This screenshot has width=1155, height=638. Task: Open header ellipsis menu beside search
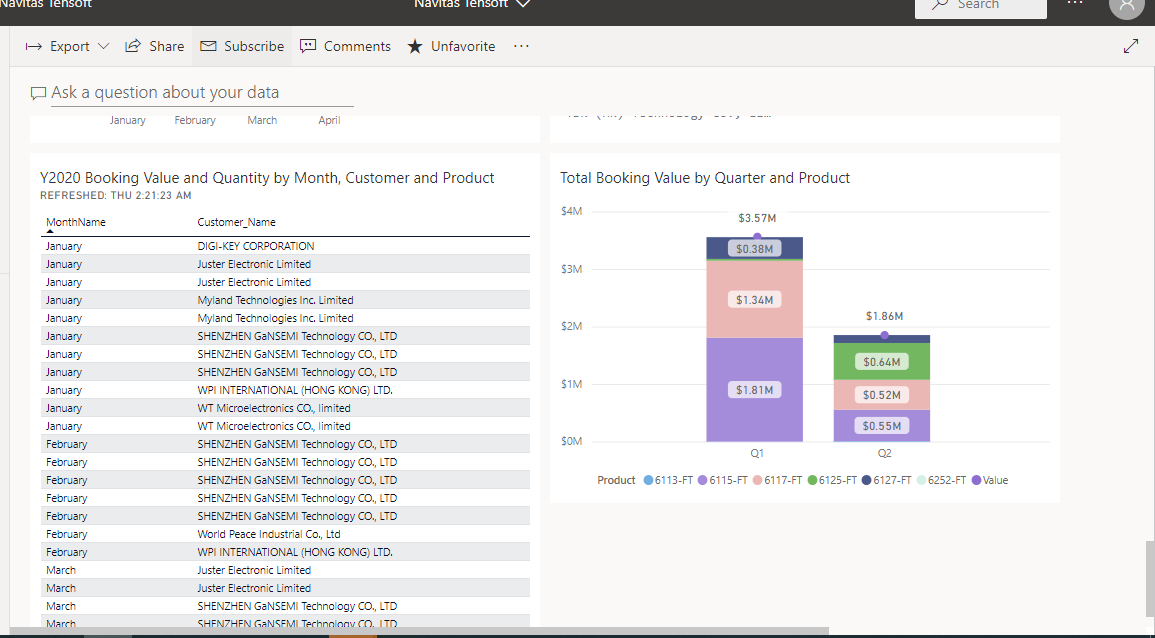click(1075, 4)
